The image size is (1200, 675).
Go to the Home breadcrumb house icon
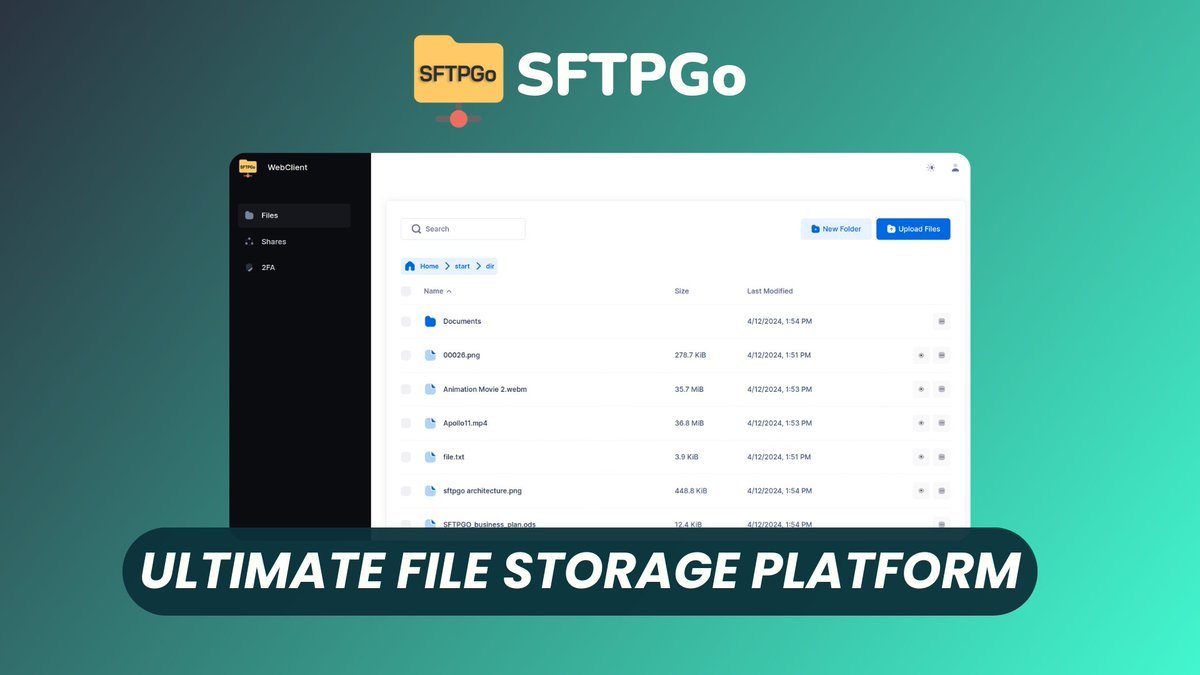(410, 266)
